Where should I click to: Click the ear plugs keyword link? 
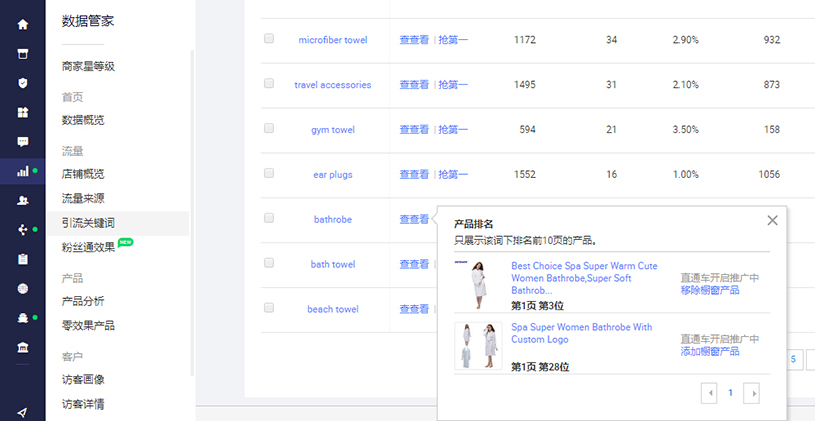[333, 175]
